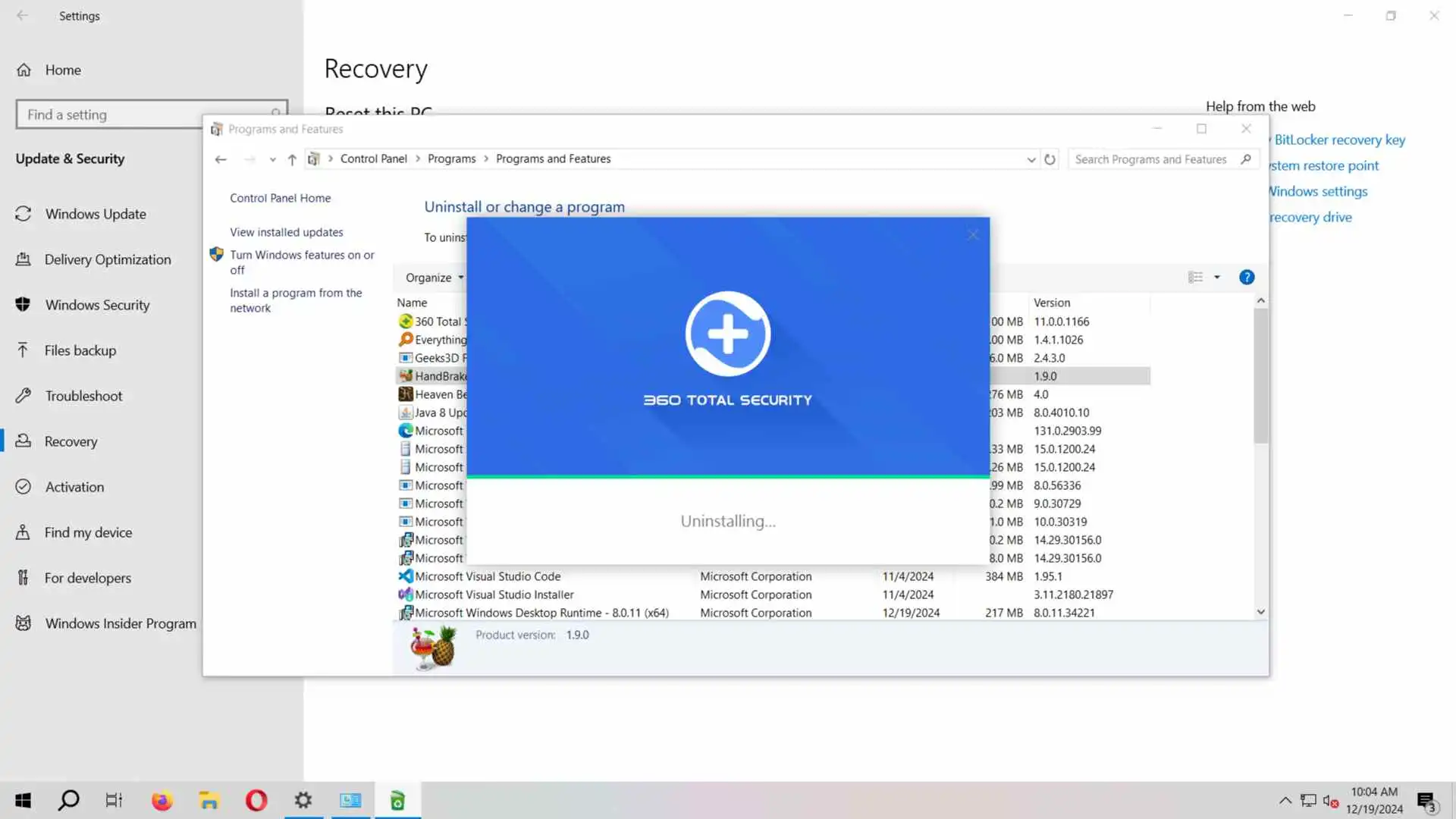Click the up arrow navigation icon
1456x819 pixels.
[292, 159]
